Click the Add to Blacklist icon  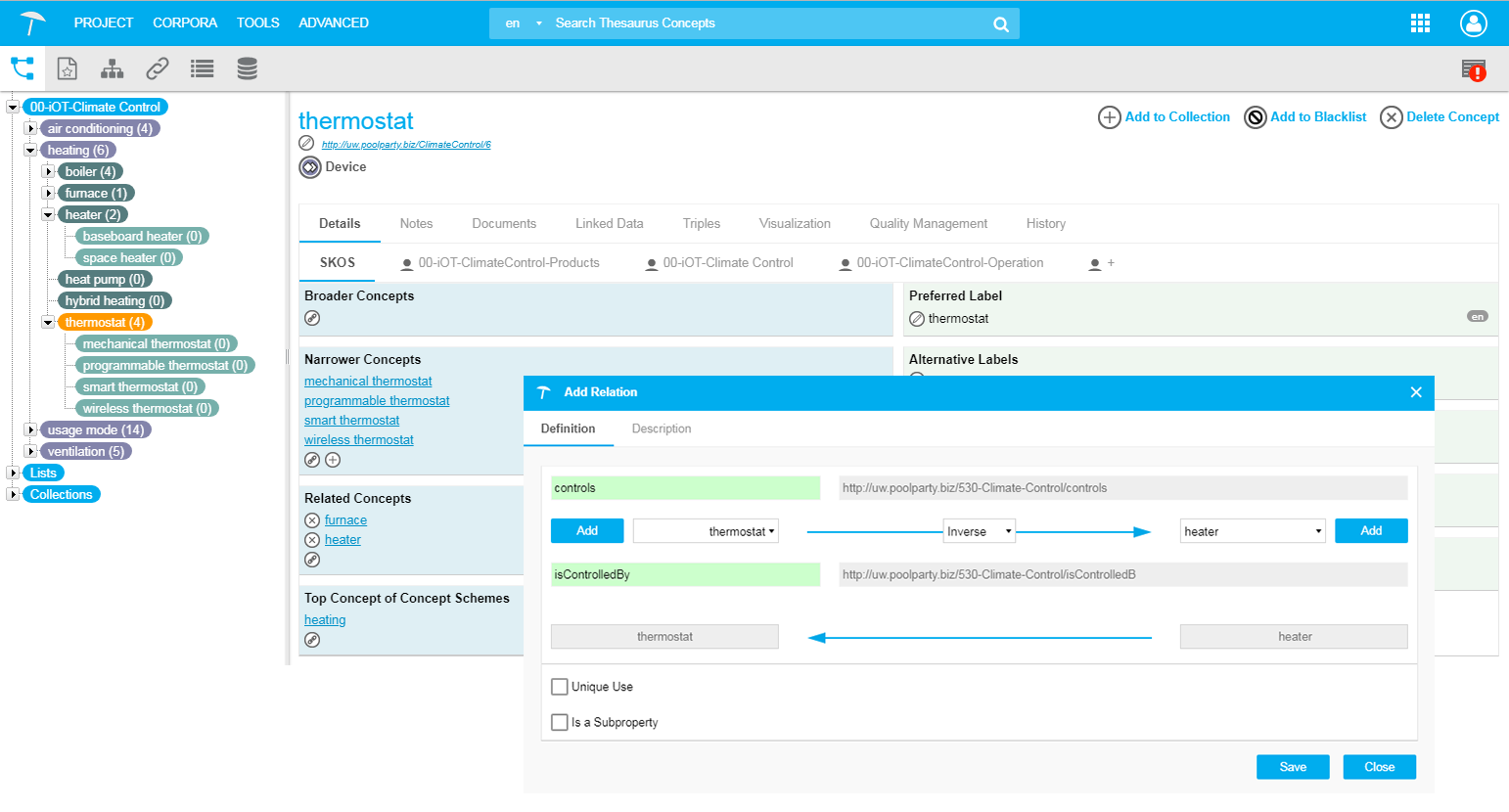point(1256,117)
